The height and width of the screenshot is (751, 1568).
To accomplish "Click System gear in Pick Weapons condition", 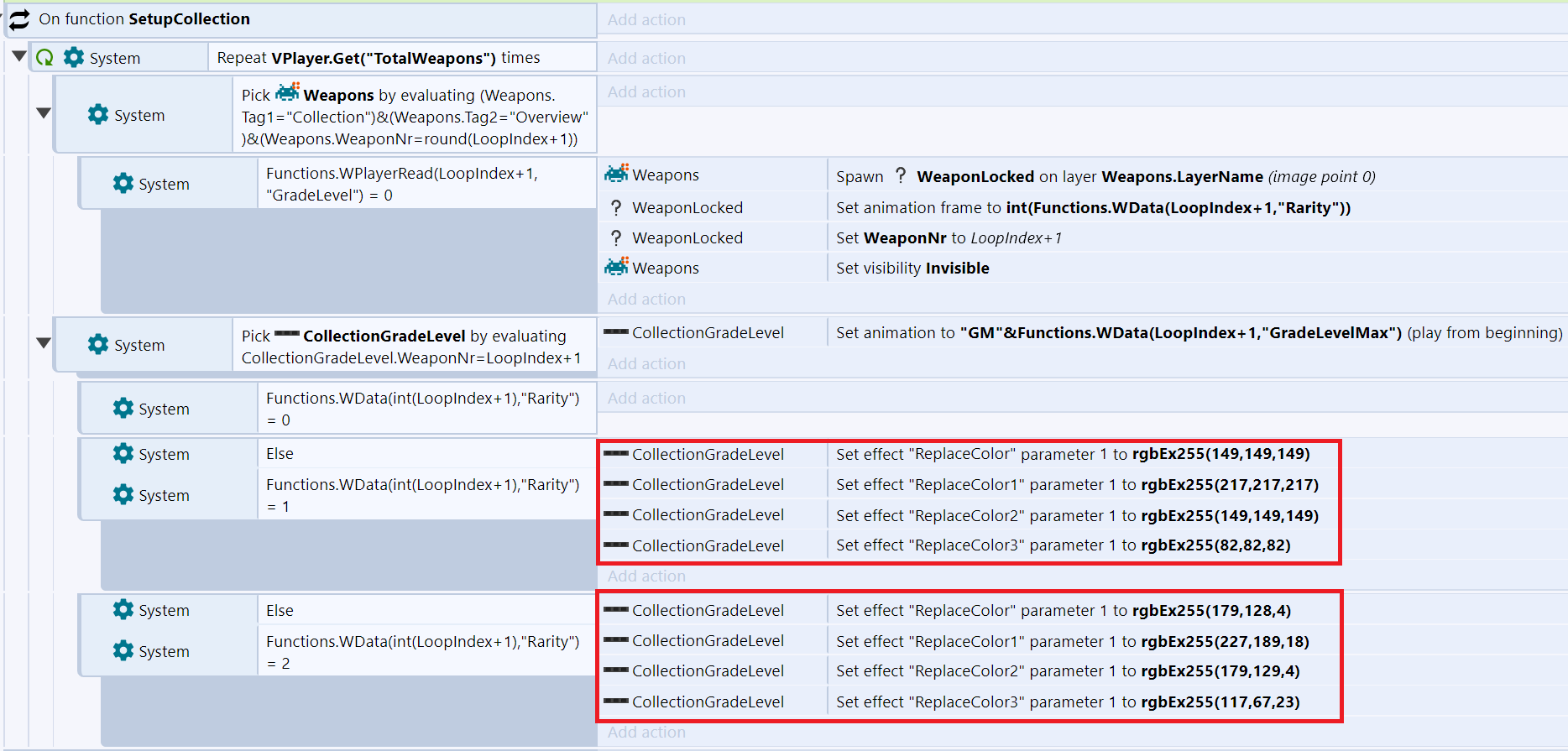I will coord(98,114).
